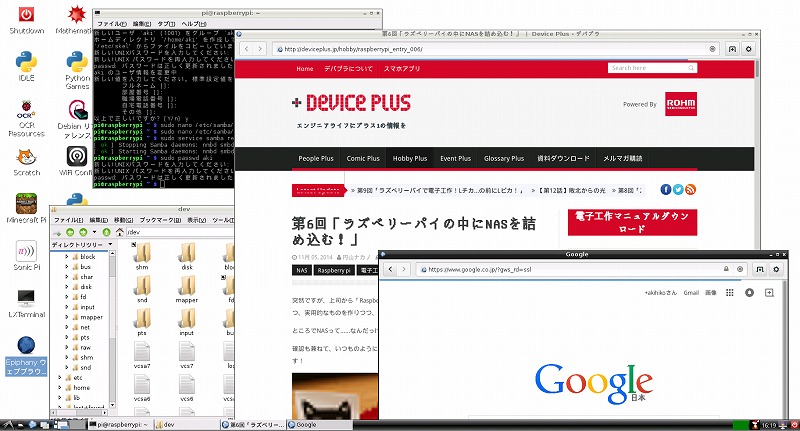Click the directory tree vertical scrollbar
This screenshot has height=431, width=800.
(112, 329)
